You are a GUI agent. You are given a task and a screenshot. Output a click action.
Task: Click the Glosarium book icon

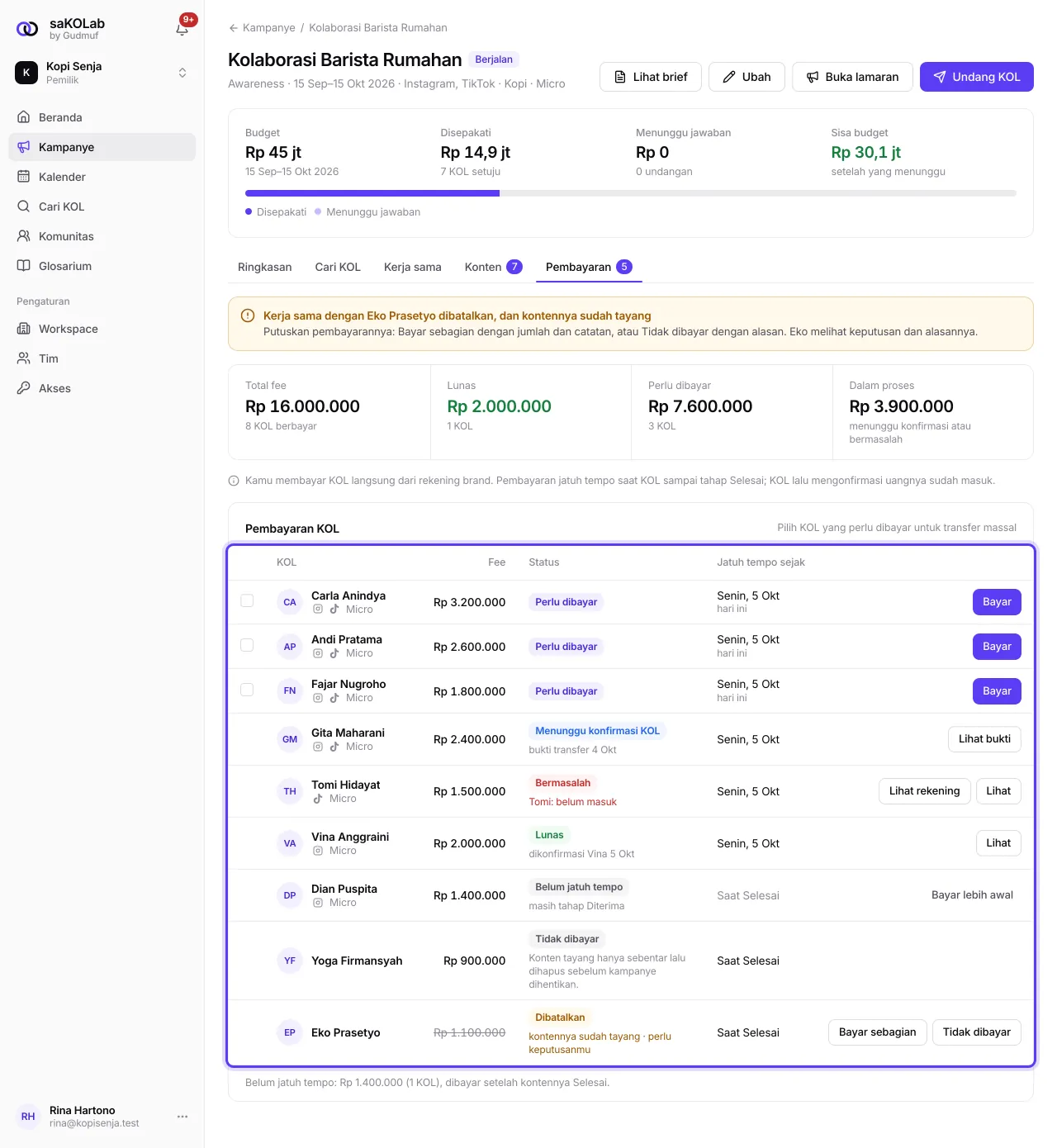tap(24, 266)
